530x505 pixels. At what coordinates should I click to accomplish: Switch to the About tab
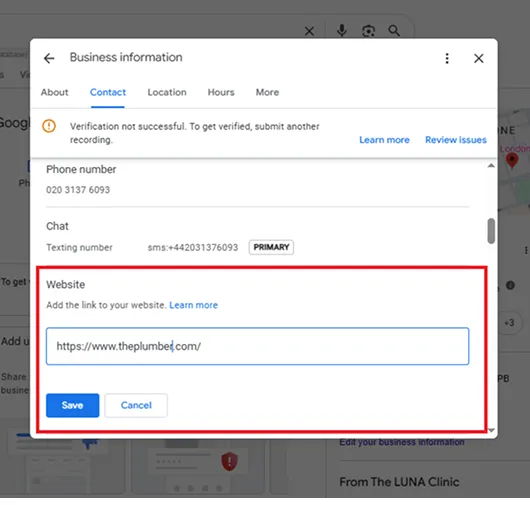click(x=54, y=92)
